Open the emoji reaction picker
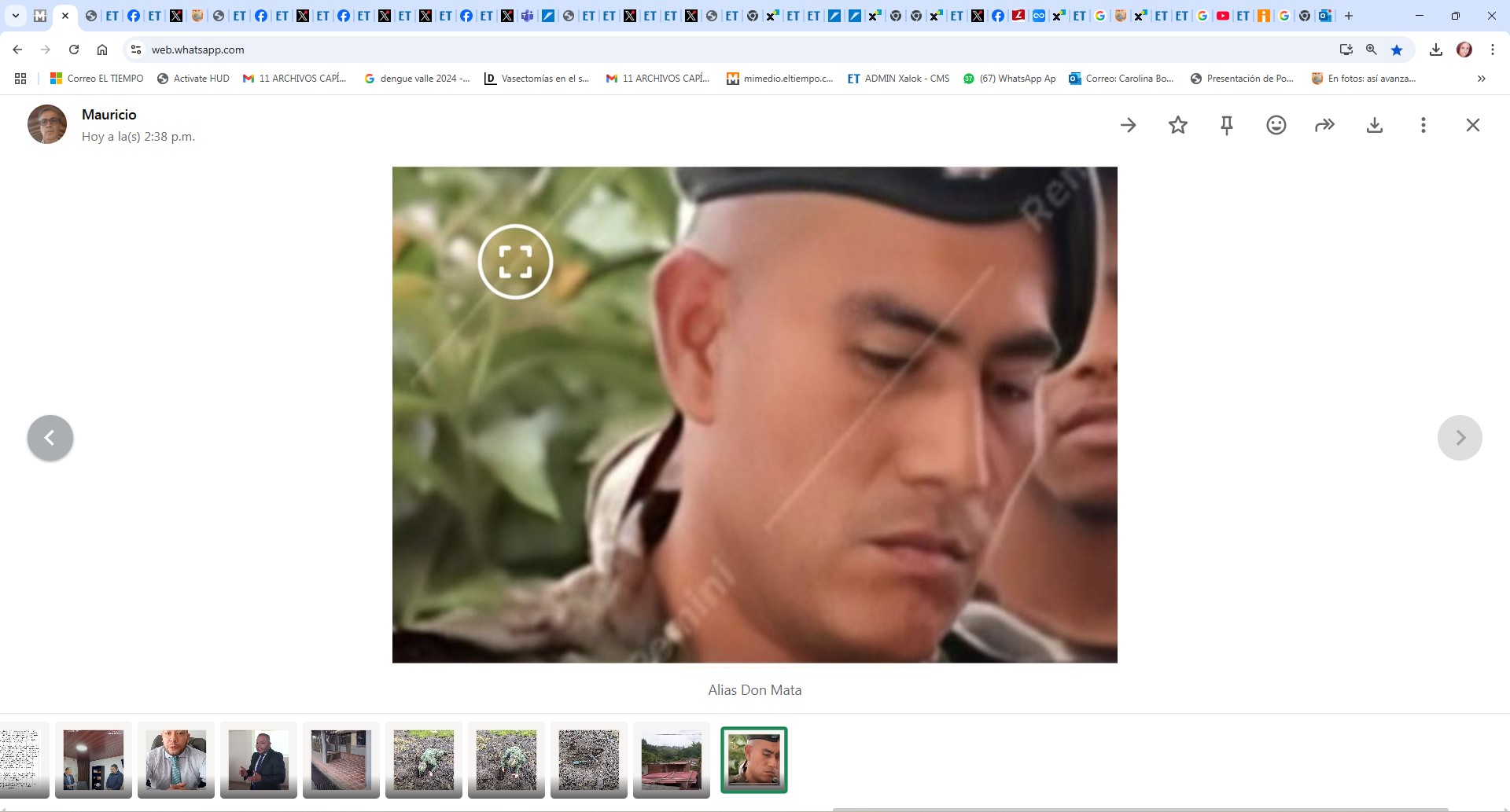Screen dimensions: 1510x812 pyautogui.click(x=1275, y=124)
